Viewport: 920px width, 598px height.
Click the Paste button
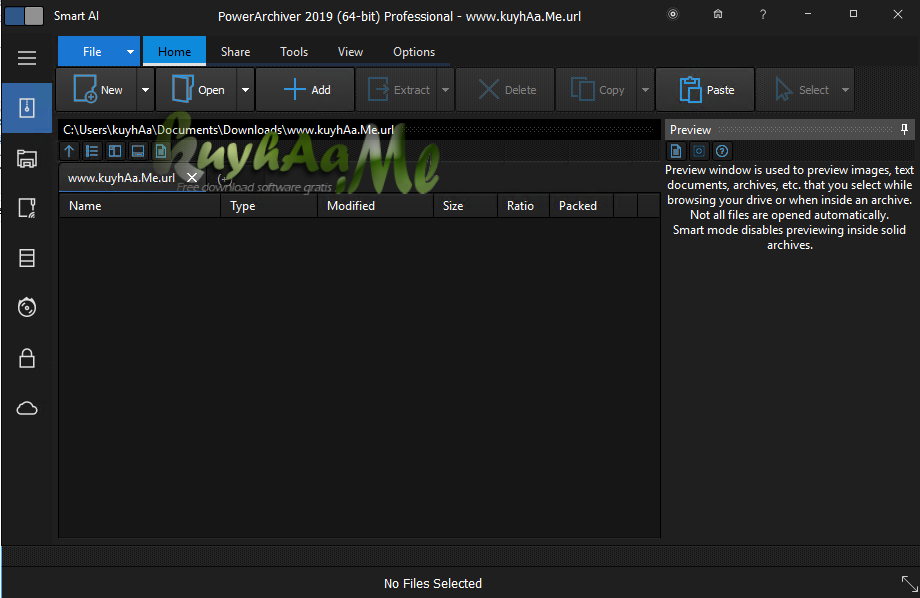705,90
